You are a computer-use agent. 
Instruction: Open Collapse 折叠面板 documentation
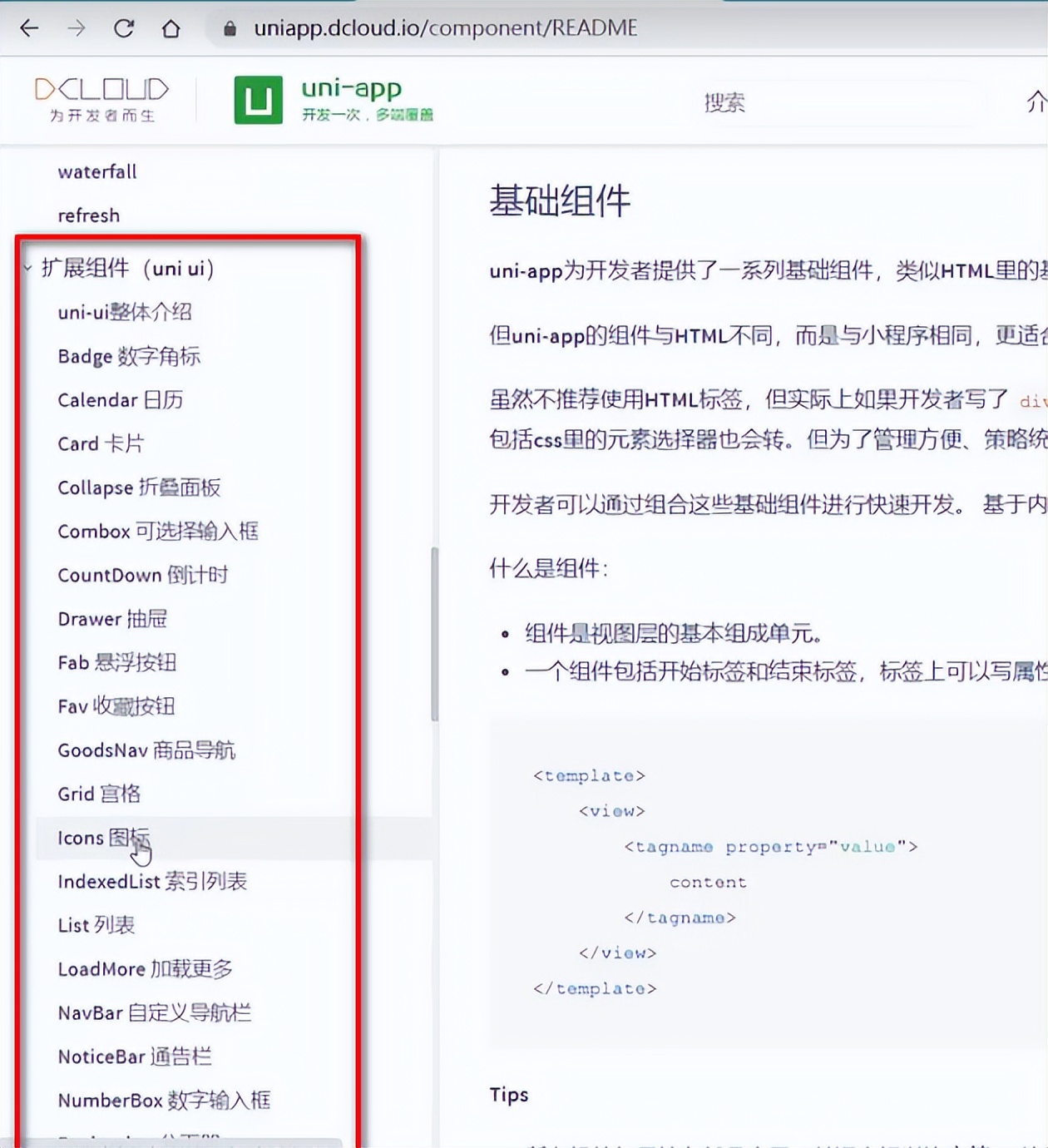click(138, 487)
